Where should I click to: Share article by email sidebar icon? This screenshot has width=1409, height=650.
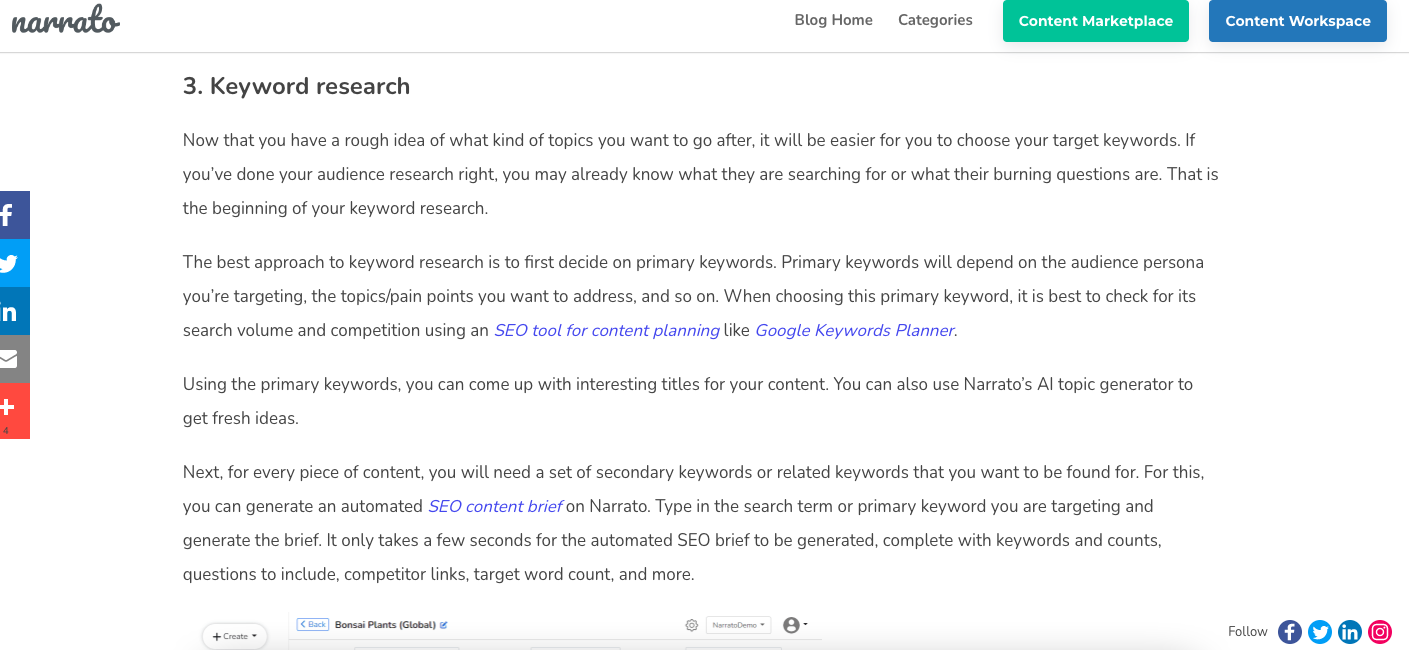pyautogui.click(x=10, y=359)
